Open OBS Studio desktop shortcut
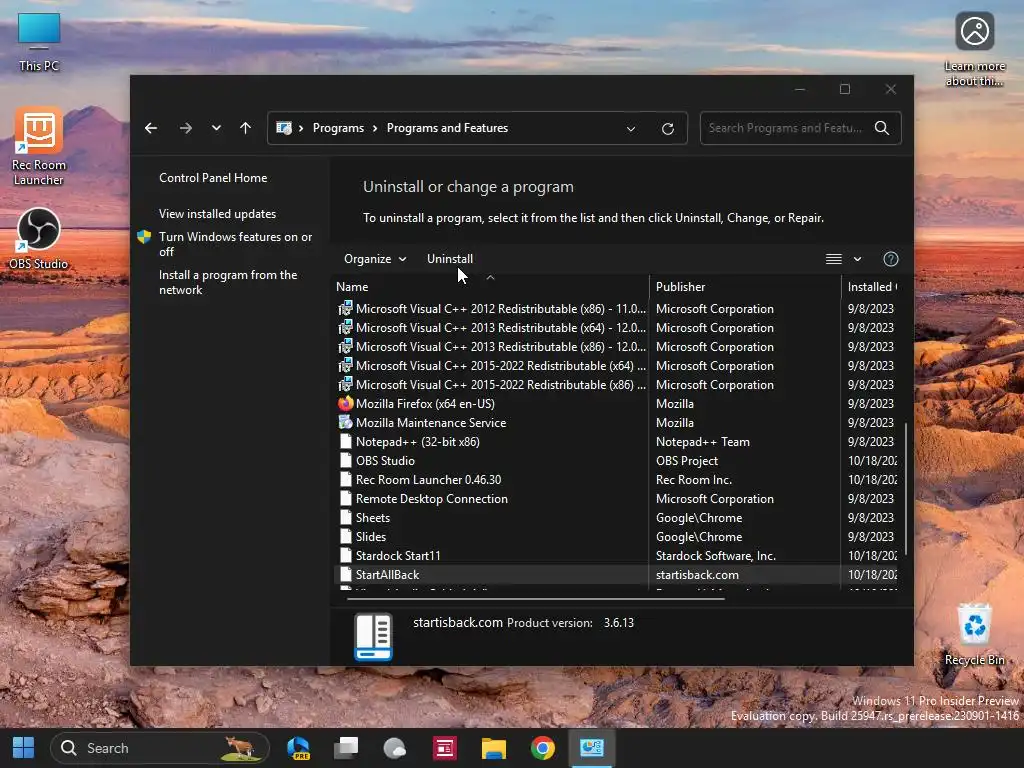1024x768 pixels. point(39,238)
